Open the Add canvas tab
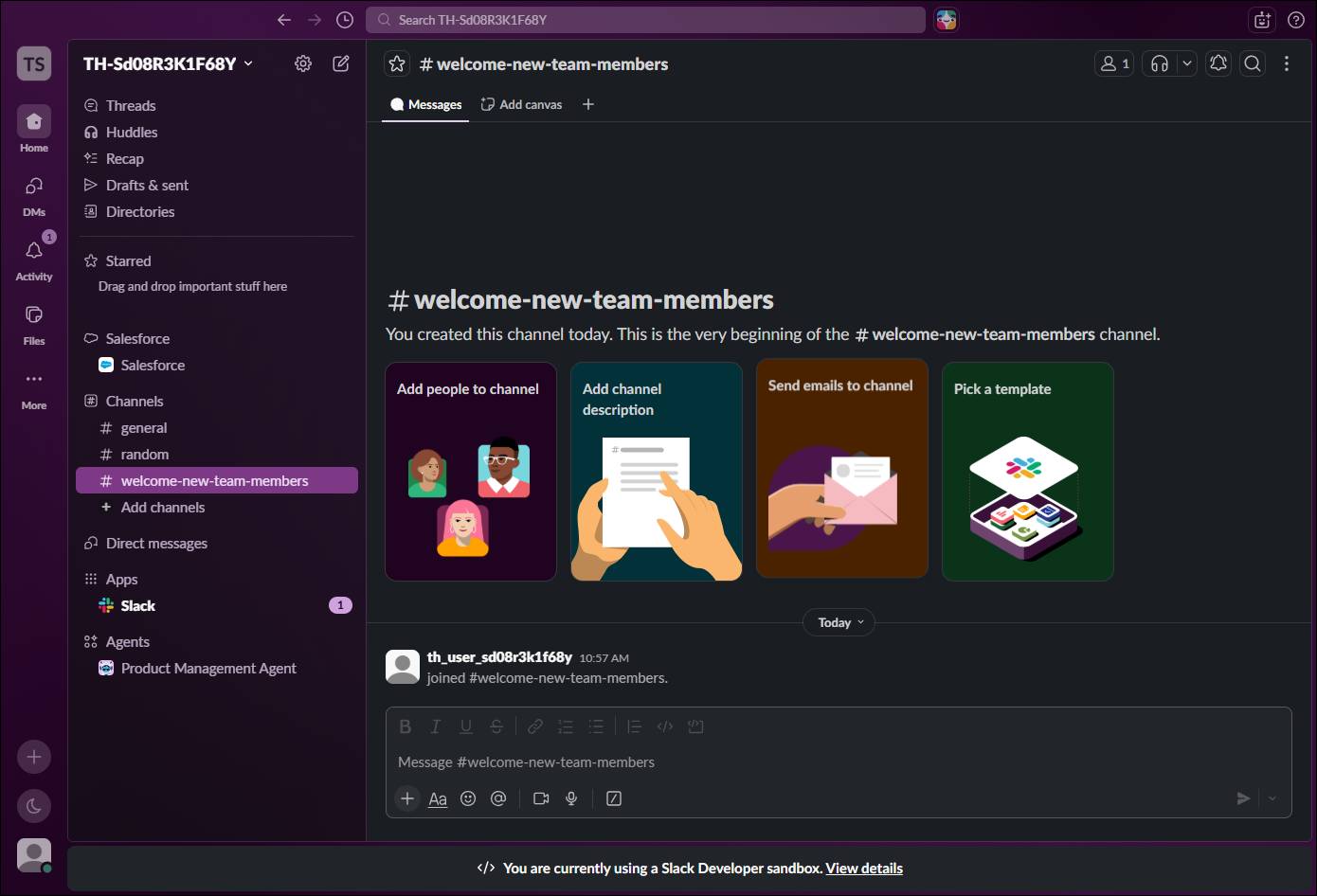The width and height of the screenshot is (1317, 896). [521, 104]
